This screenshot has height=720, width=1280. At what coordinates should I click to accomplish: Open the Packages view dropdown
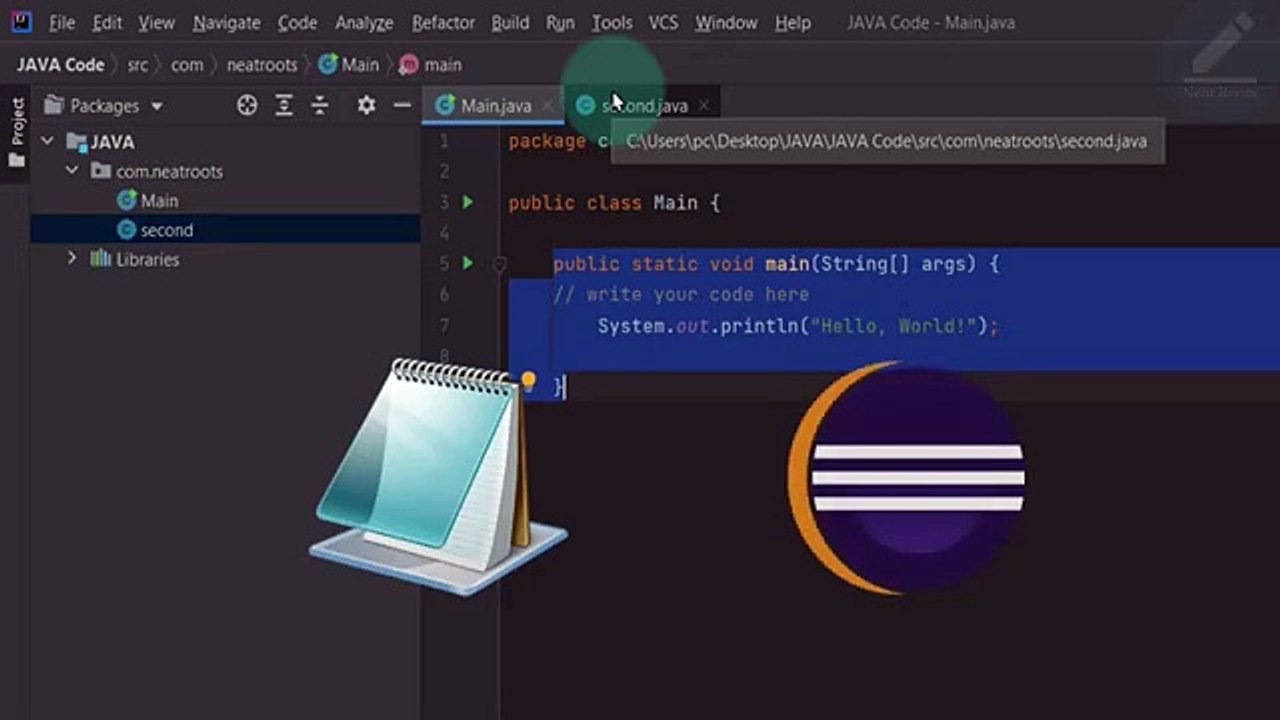point(104,106)
